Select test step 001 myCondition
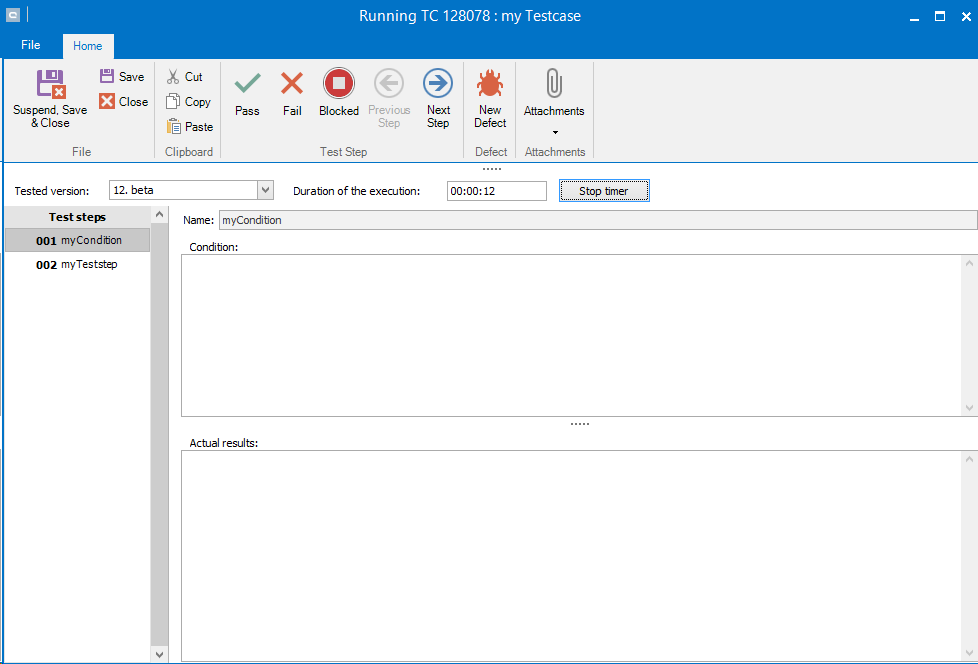Viewport: 978px width, 664px height. (78, 241)
